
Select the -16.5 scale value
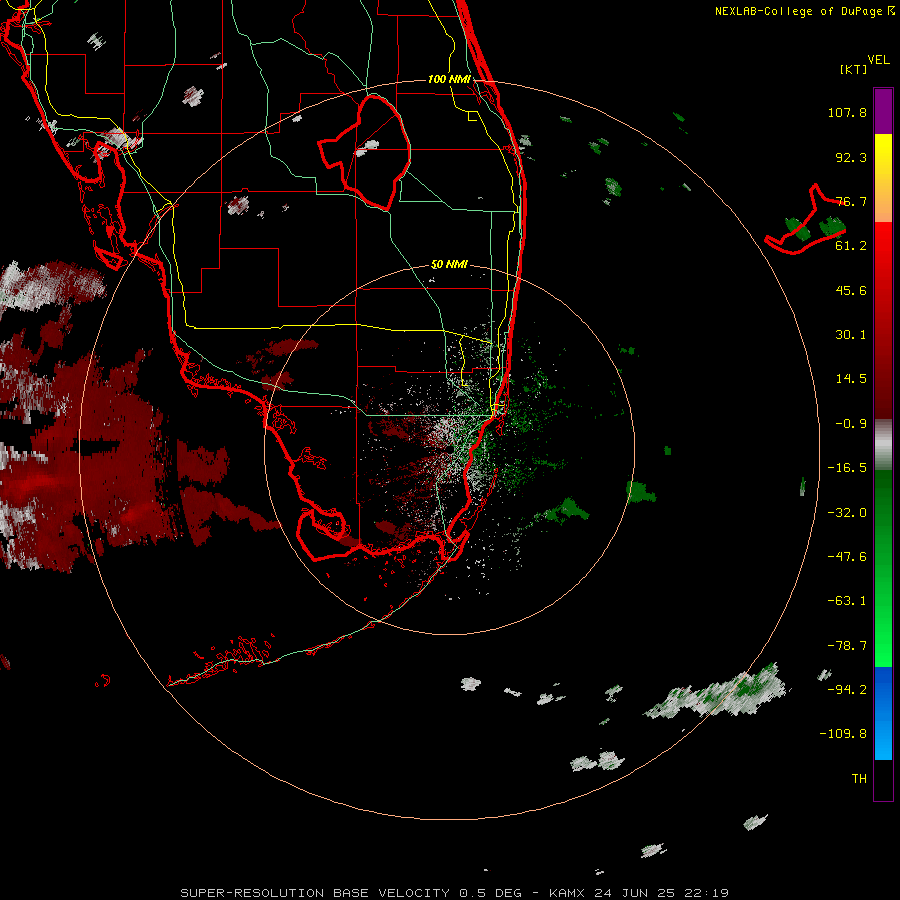847,468
